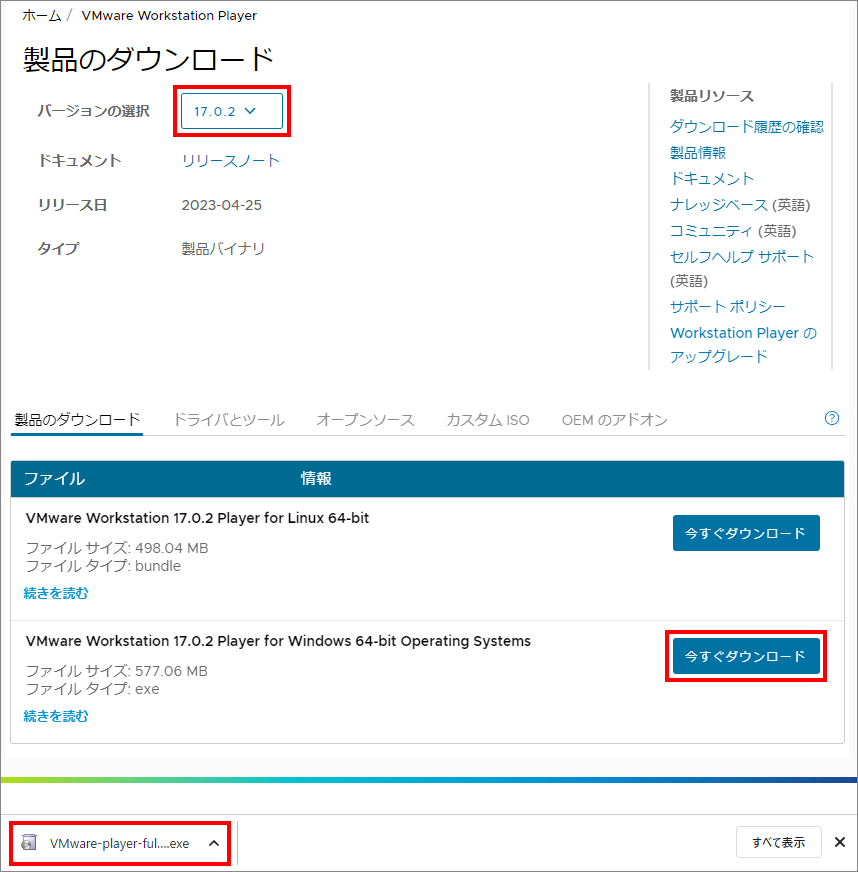Click ファイル タイプ: exe text
The width and height of the screenshot is (858, 872).
click(x=92, y=689)
